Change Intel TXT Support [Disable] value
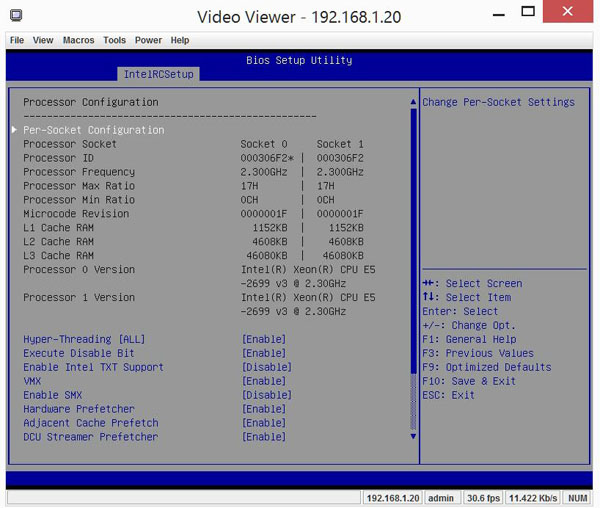This screenshot has height=508, width=600. coord(267,367)
